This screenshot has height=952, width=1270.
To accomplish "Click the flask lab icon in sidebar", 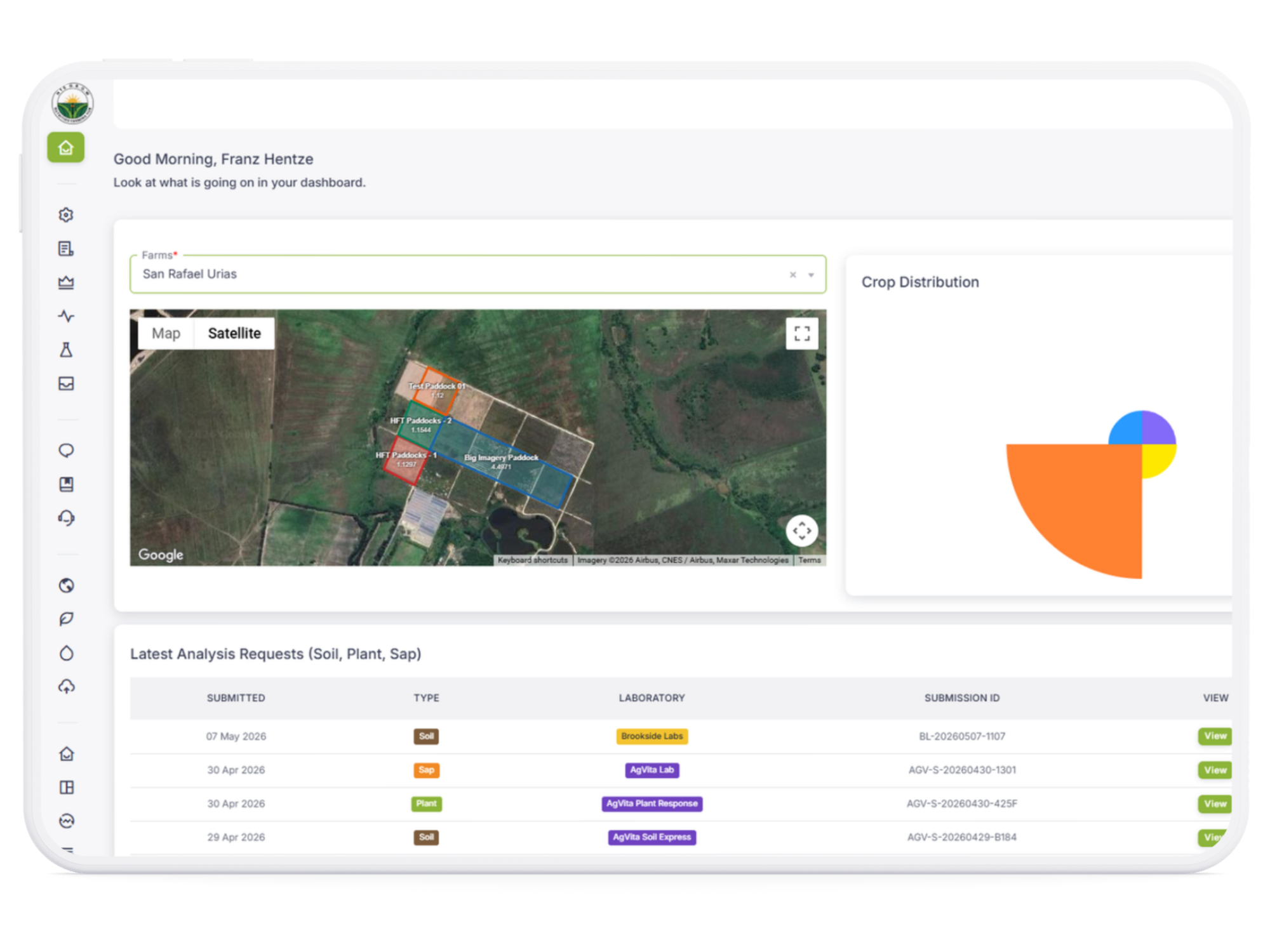I will 66,350.
